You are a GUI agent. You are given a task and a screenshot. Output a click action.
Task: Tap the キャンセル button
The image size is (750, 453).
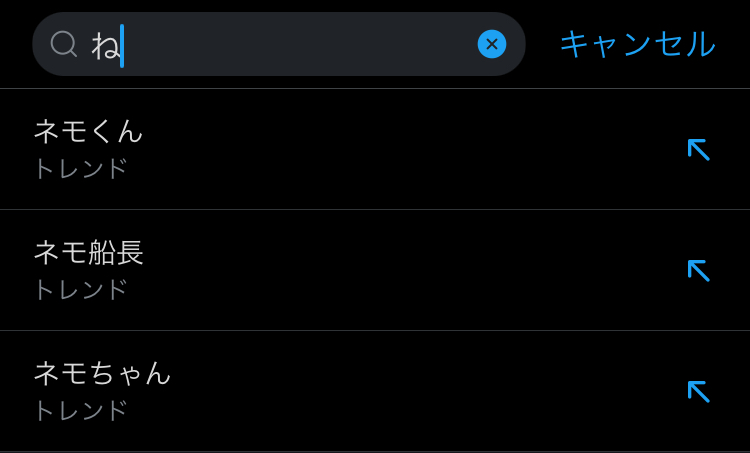[637, 44]
